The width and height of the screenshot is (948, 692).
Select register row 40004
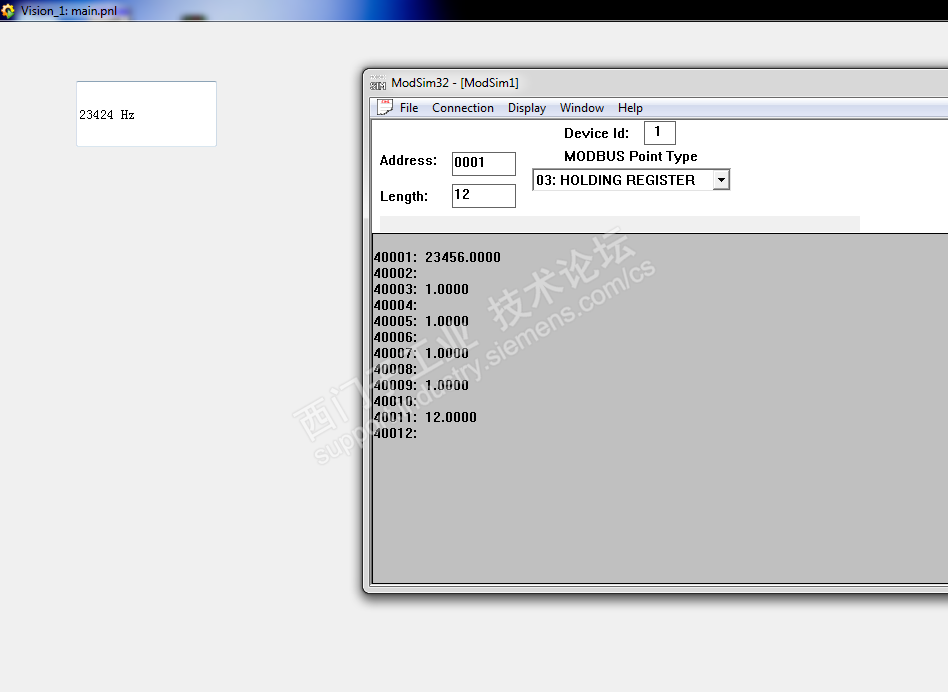[x=395, y=305]
